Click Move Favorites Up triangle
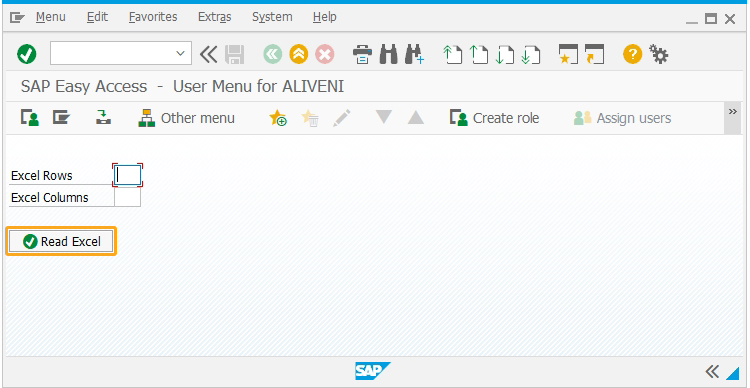Screen dimensions: 750x388 tap(416, 118)
